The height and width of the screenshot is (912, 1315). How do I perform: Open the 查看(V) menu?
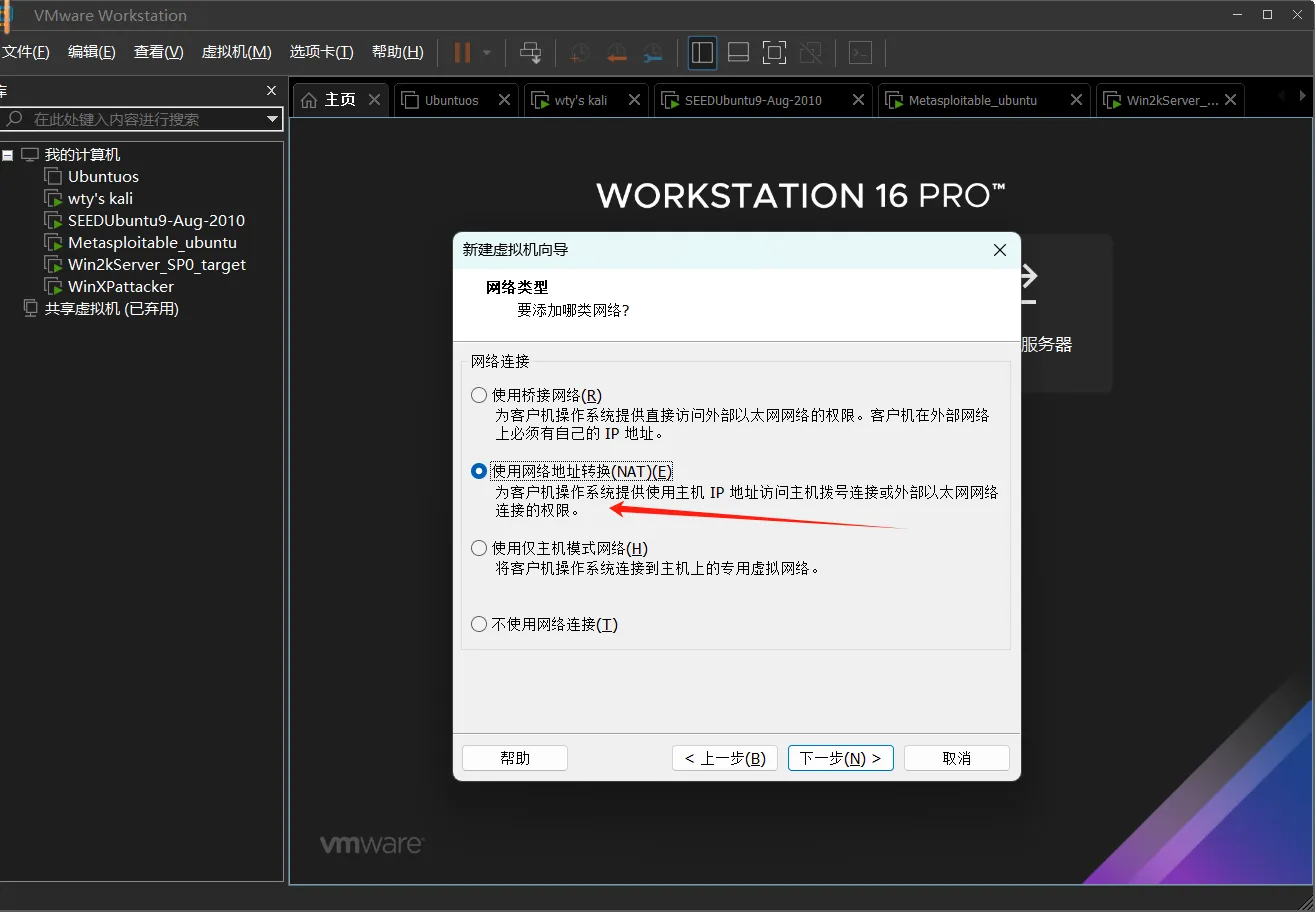point(159,52)
